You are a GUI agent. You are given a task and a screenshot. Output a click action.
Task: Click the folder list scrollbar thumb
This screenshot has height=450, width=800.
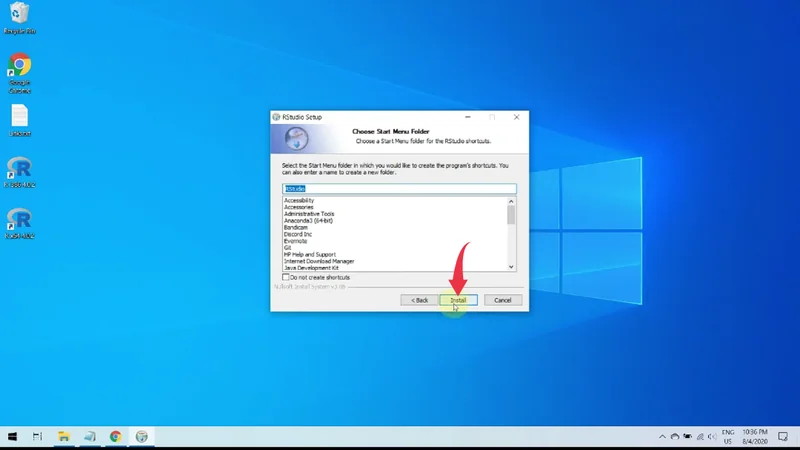click(x=511, y=215)
